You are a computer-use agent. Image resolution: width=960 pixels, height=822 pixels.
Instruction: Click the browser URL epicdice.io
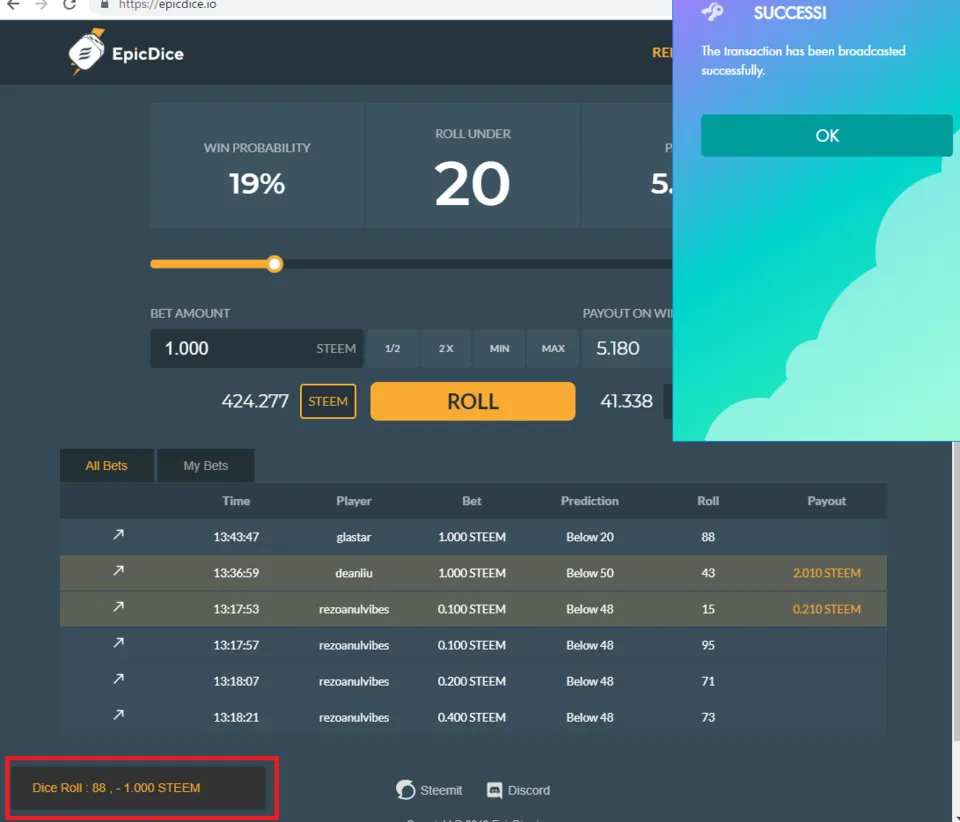pos(168,5)
